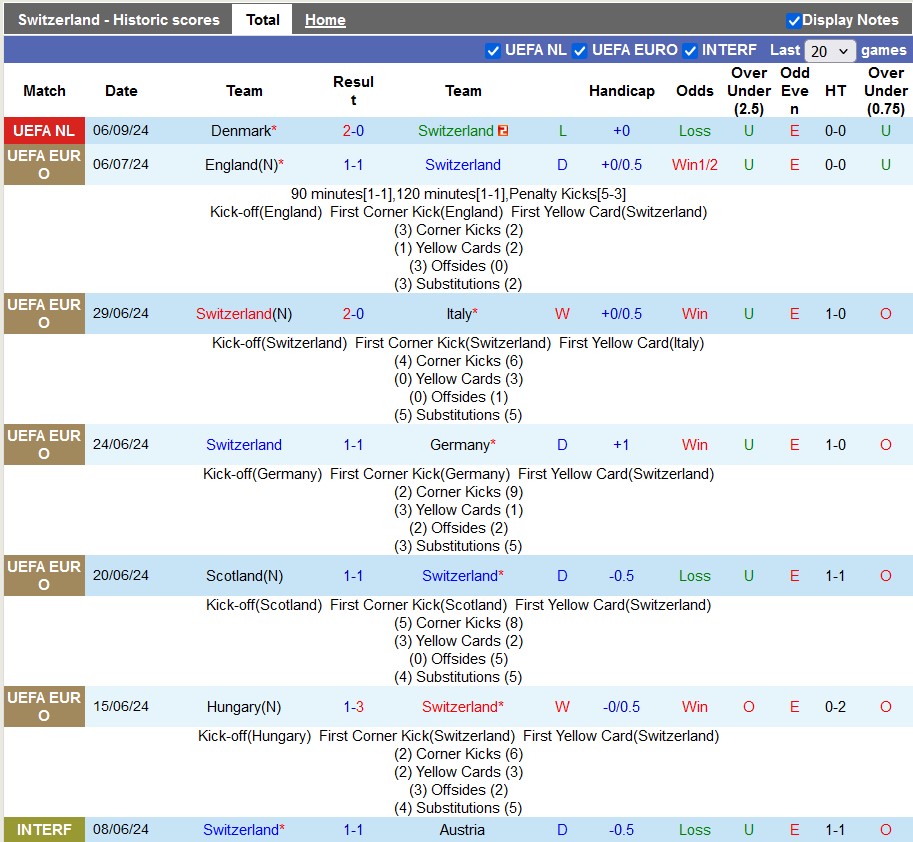Image resolution: width=913 pixels, height=842 pixels.
Task: Open Germany team link
Action: (459, 445)
